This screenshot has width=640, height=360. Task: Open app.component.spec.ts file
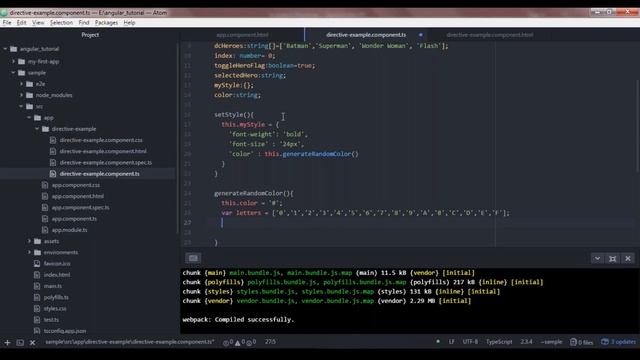coord(80,207)
